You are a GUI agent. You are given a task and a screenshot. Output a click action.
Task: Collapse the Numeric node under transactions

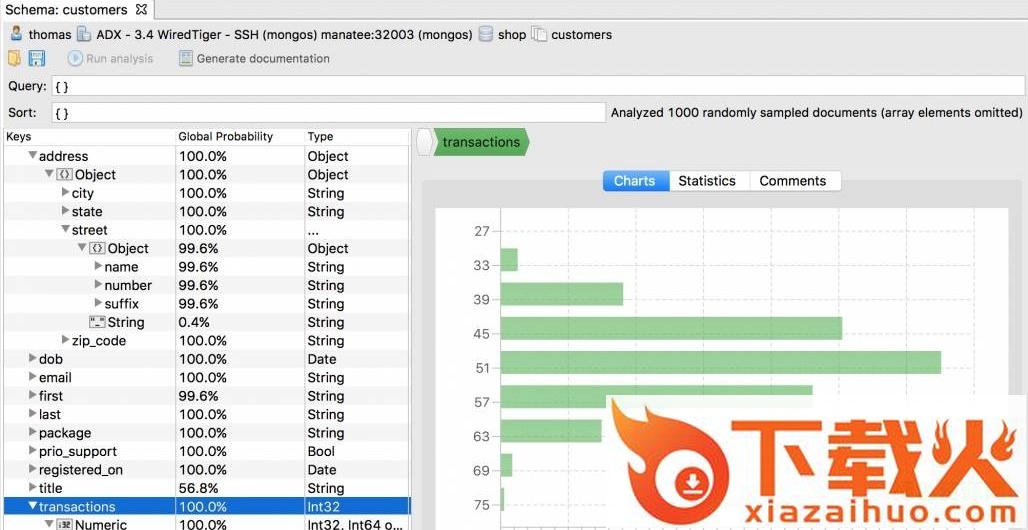[49, 525]
